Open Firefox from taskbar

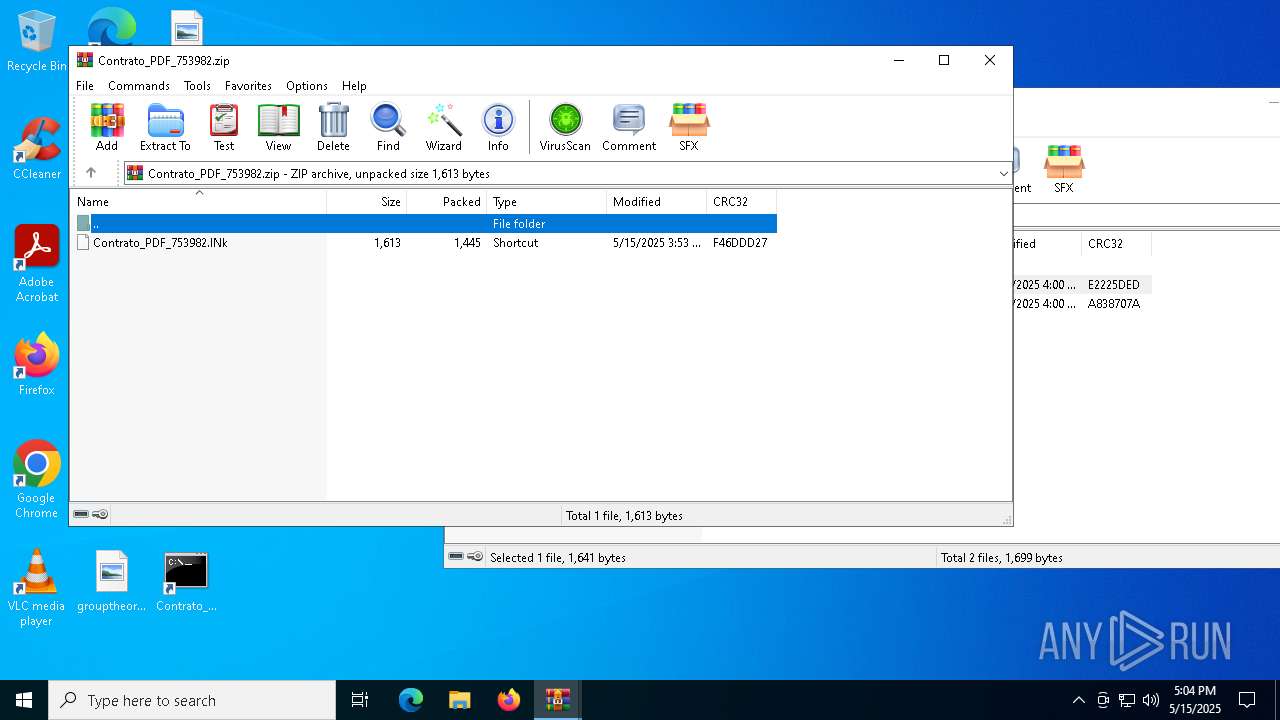pos(509,700)
